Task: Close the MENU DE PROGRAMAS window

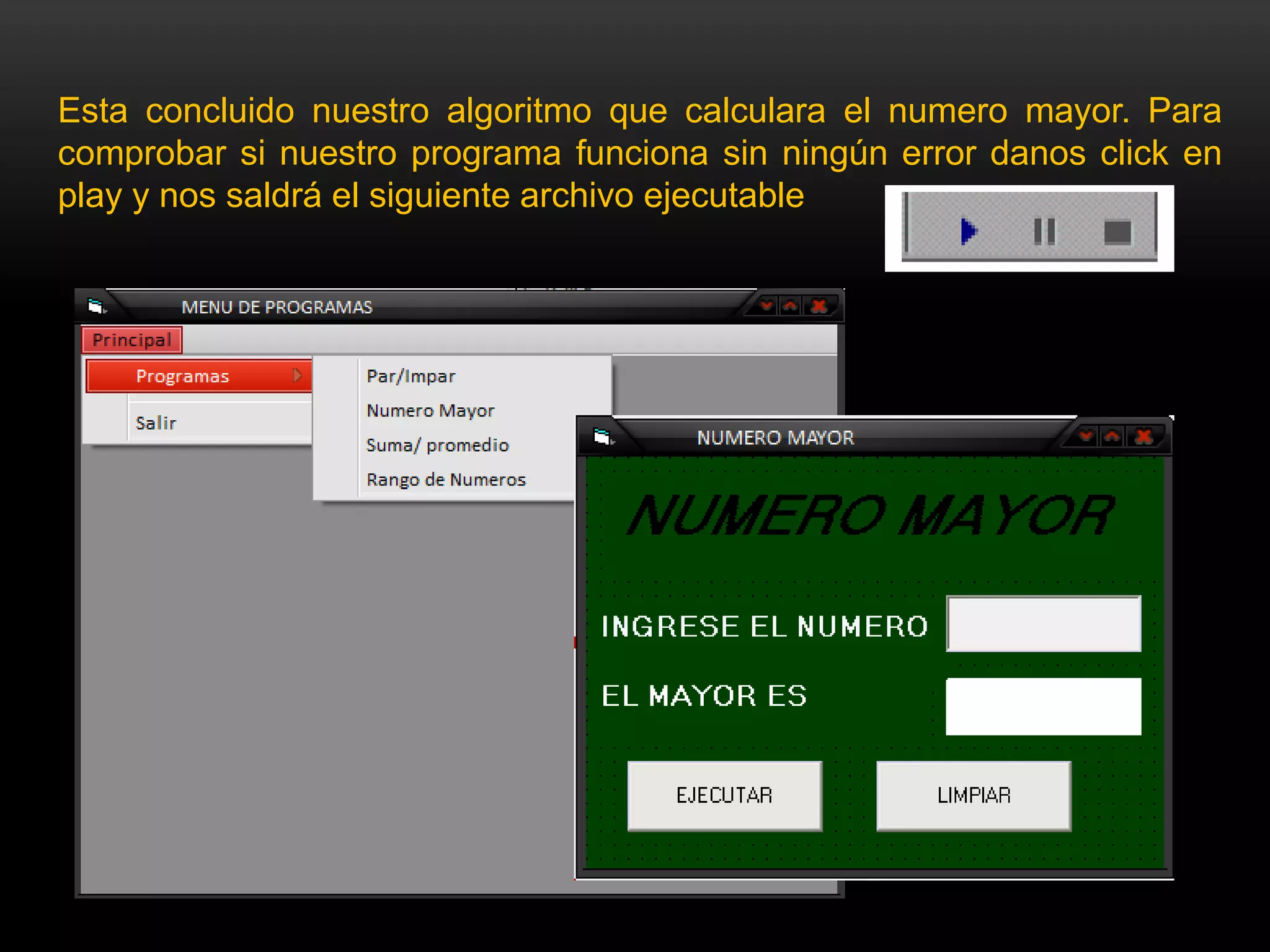Action: [x=819, y=306]
